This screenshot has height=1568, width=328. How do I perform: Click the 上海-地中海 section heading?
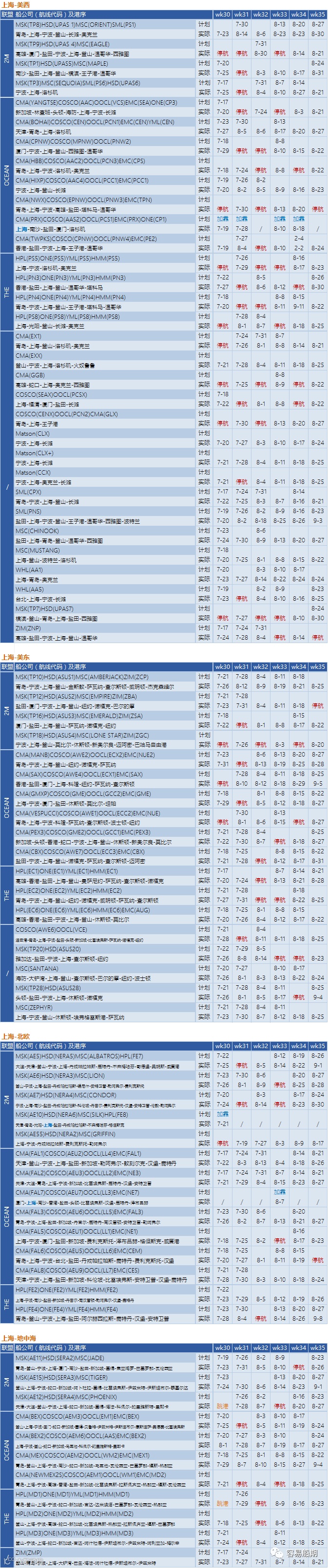[x=19, y=1338]
